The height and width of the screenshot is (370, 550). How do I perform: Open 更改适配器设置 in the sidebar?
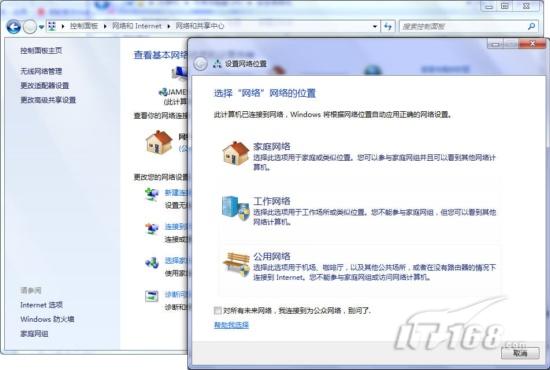coord(45,86)
